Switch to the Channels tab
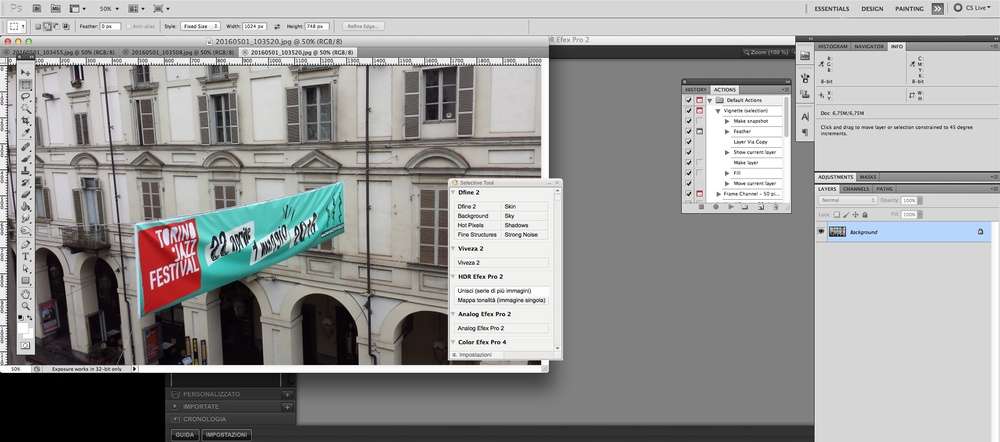 (x=855, y=188)
